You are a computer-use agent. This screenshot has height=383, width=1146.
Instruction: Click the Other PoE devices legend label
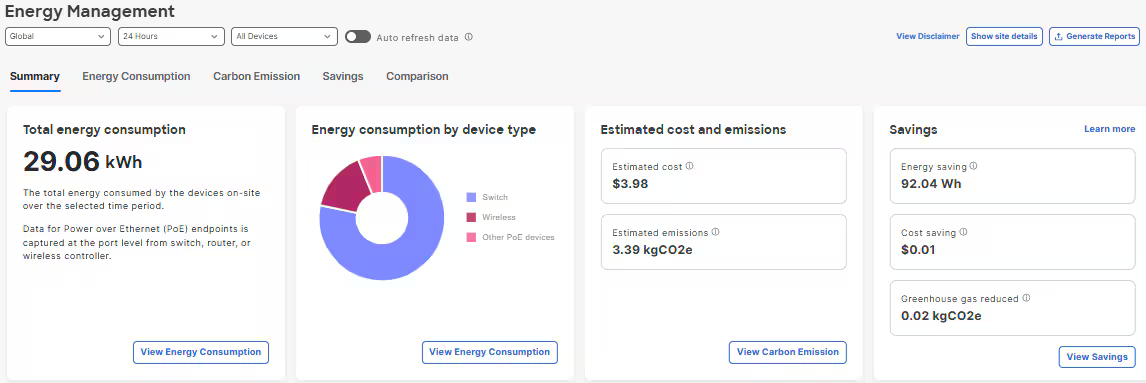coord(518,237)
